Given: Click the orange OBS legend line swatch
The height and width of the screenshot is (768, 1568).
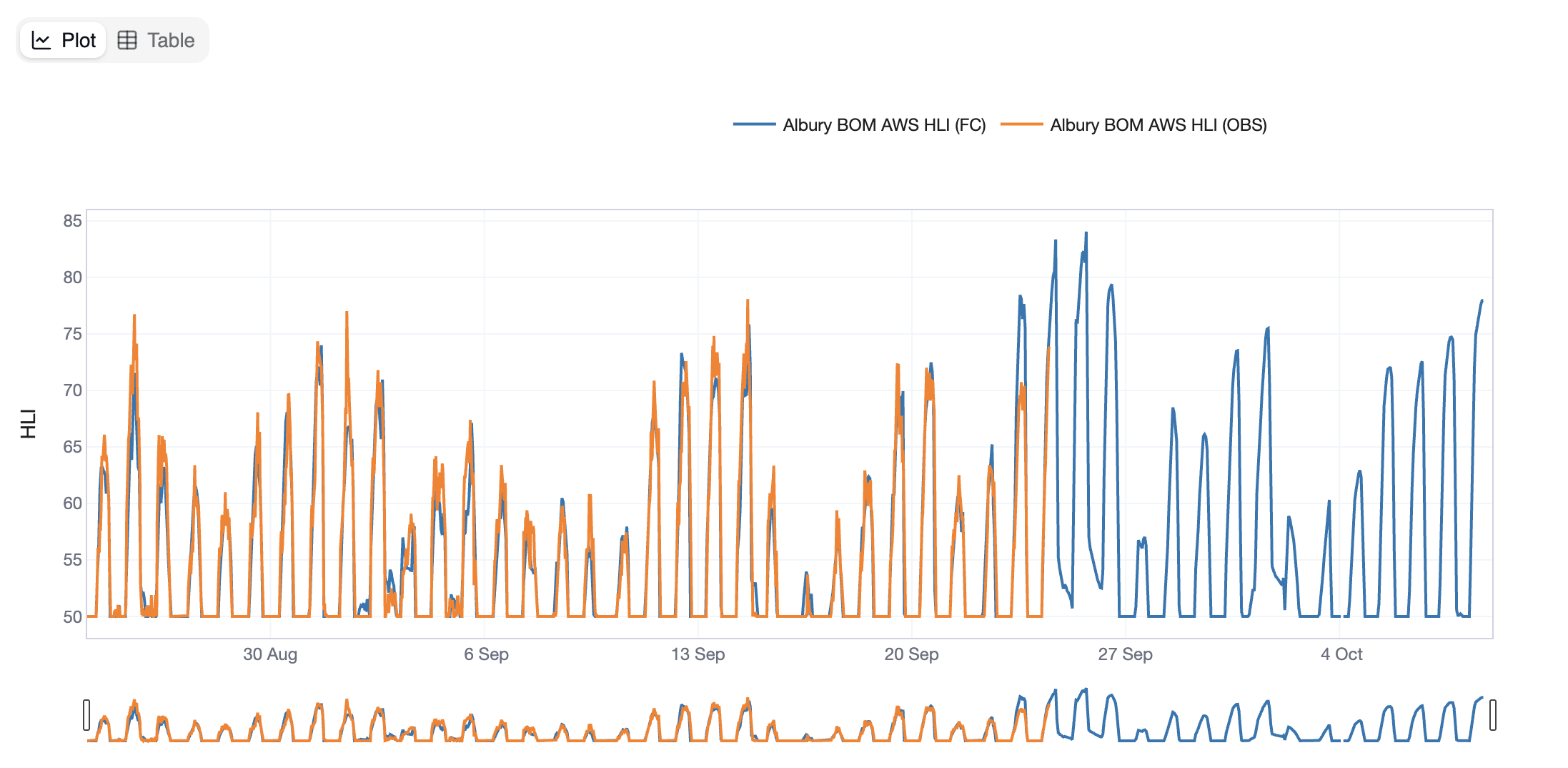Looking at the screenshot, I should pyautogui.click(x=1021, y=124).
